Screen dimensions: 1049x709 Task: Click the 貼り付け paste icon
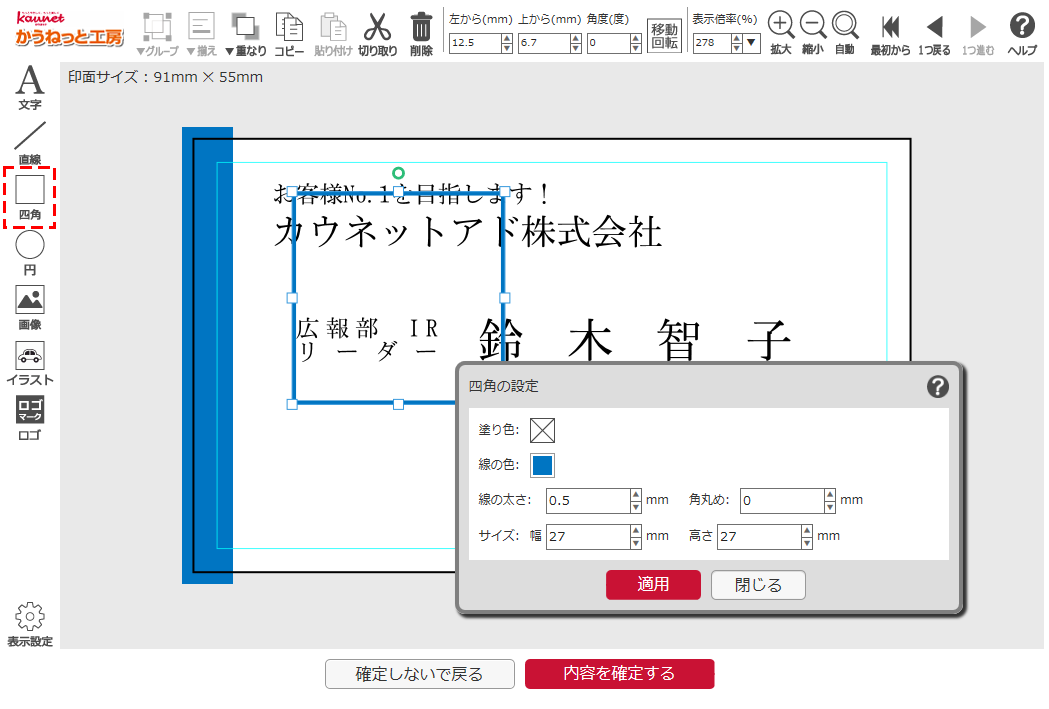coord(333,34)
